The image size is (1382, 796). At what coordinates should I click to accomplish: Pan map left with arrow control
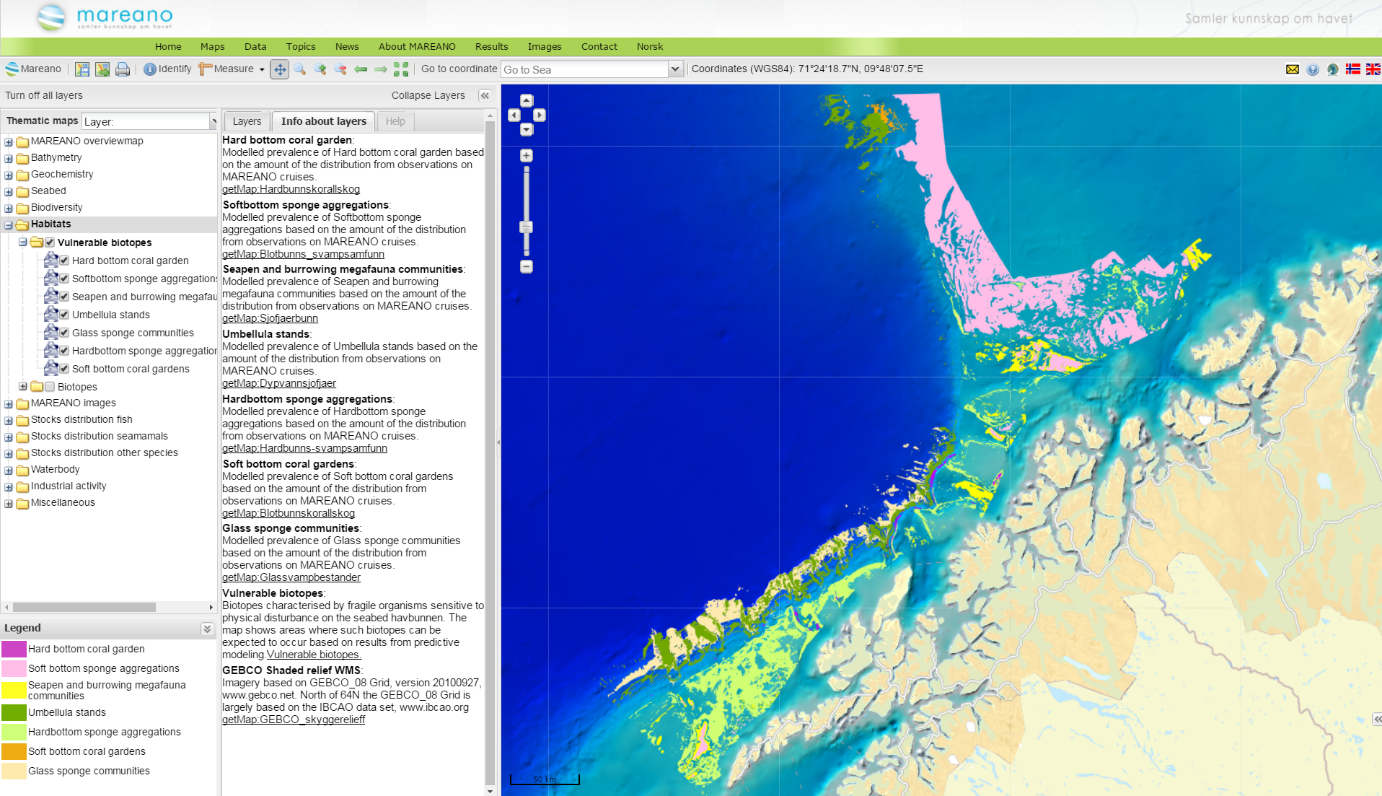(514, 115)
